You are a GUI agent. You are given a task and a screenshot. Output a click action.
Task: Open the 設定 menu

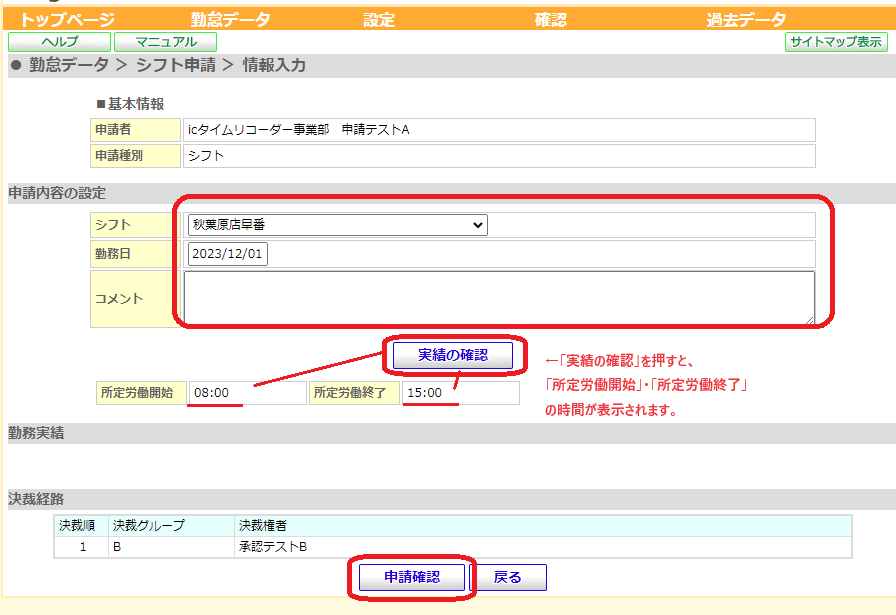379,19
